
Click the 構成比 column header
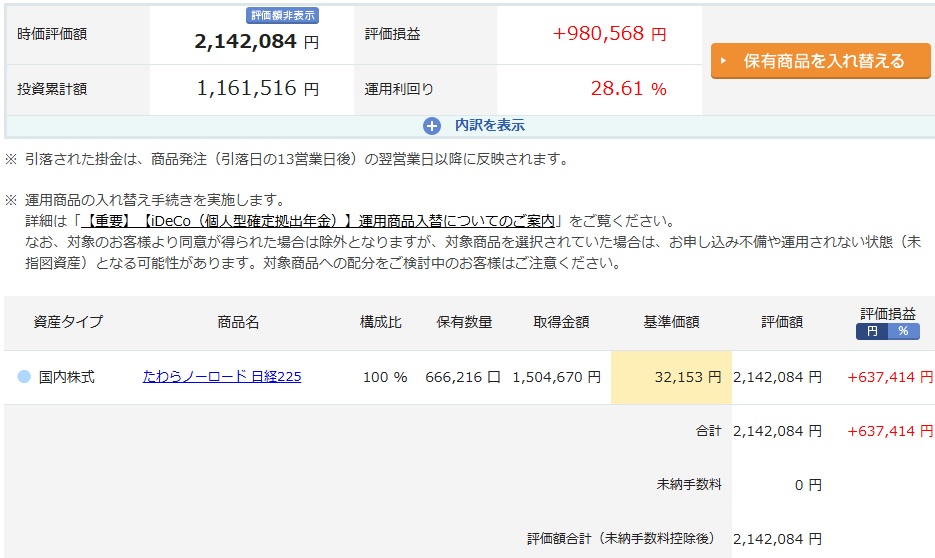381,322
